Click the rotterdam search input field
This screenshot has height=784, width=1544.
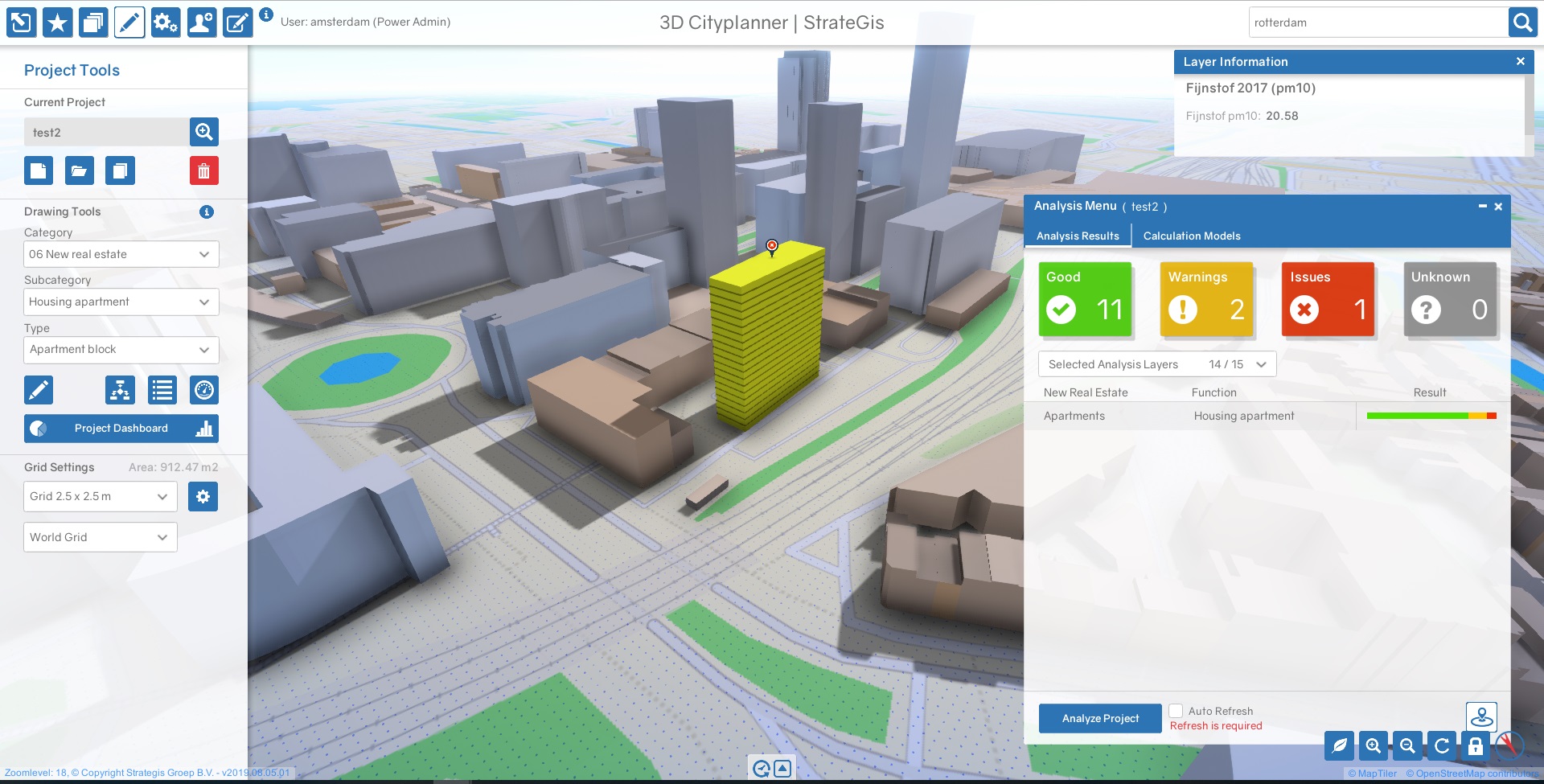(x=1378, y=23)
